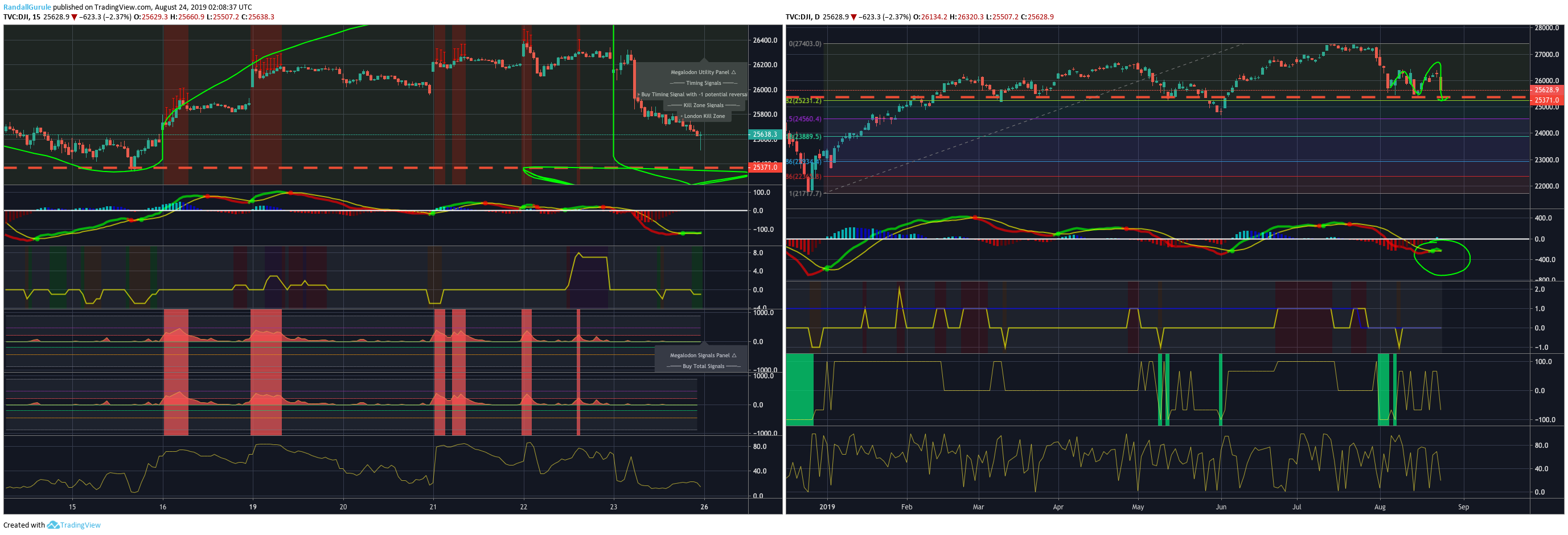The width and height of the screenshot is (1568, 535).
Task: Click date 26 on the 15-minute time axis
Action: coord(704,507)
